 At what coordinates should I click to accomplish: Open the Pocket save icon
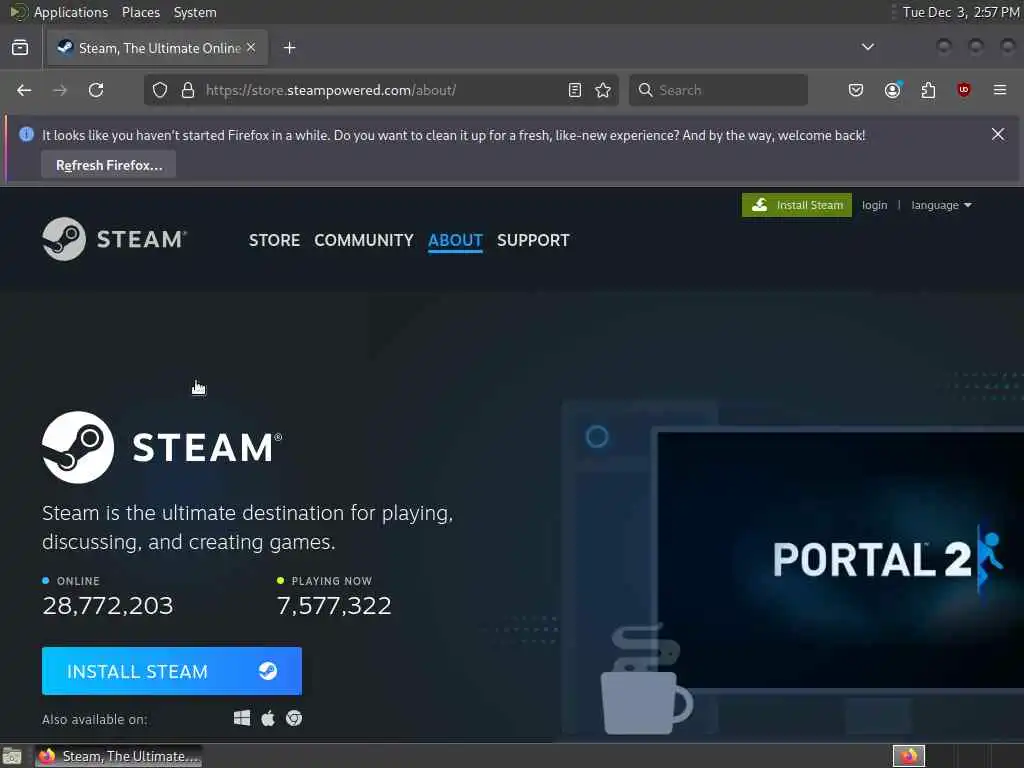[856, 90]
